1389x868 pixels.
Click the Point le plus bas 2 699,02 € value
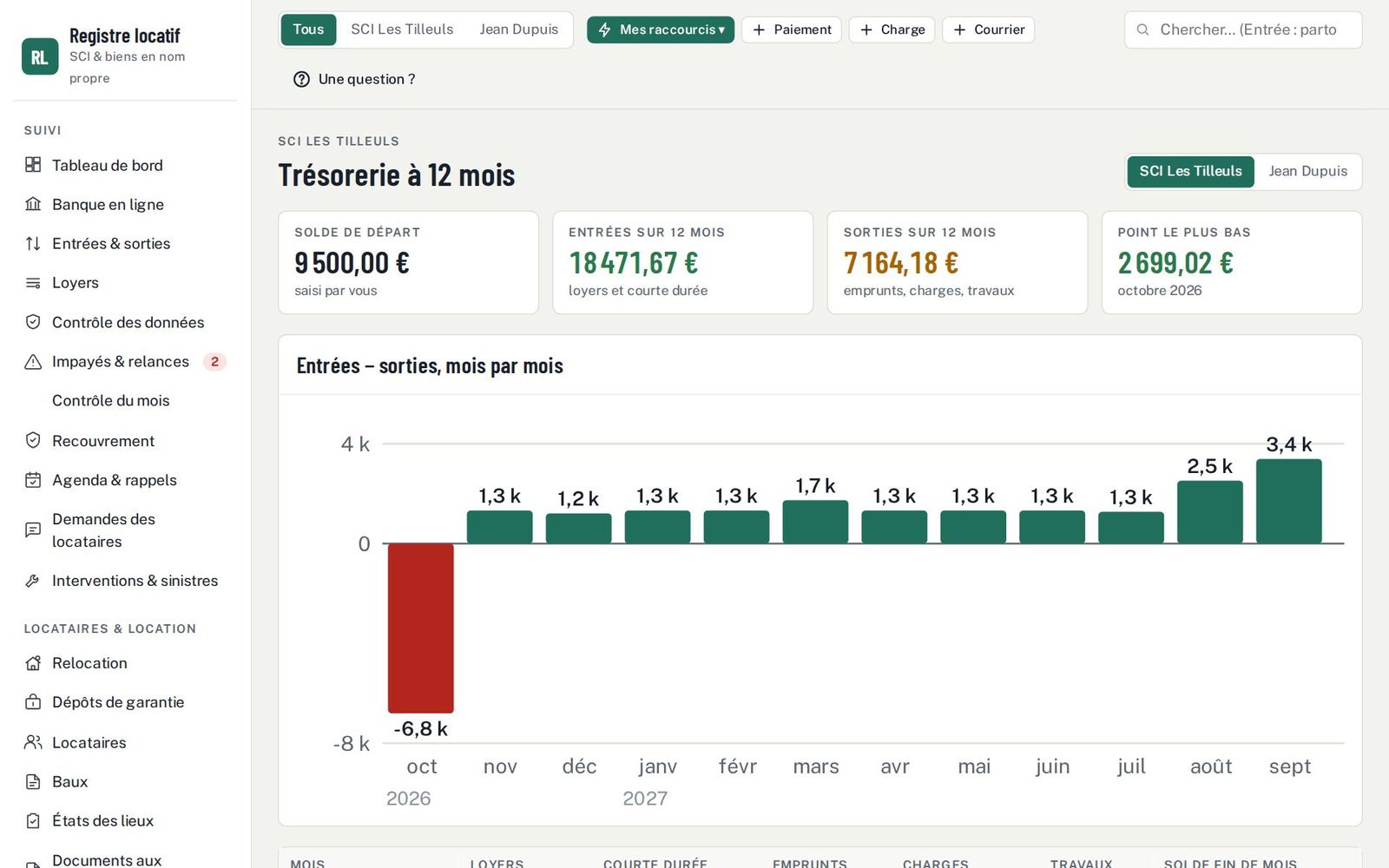1175,263
